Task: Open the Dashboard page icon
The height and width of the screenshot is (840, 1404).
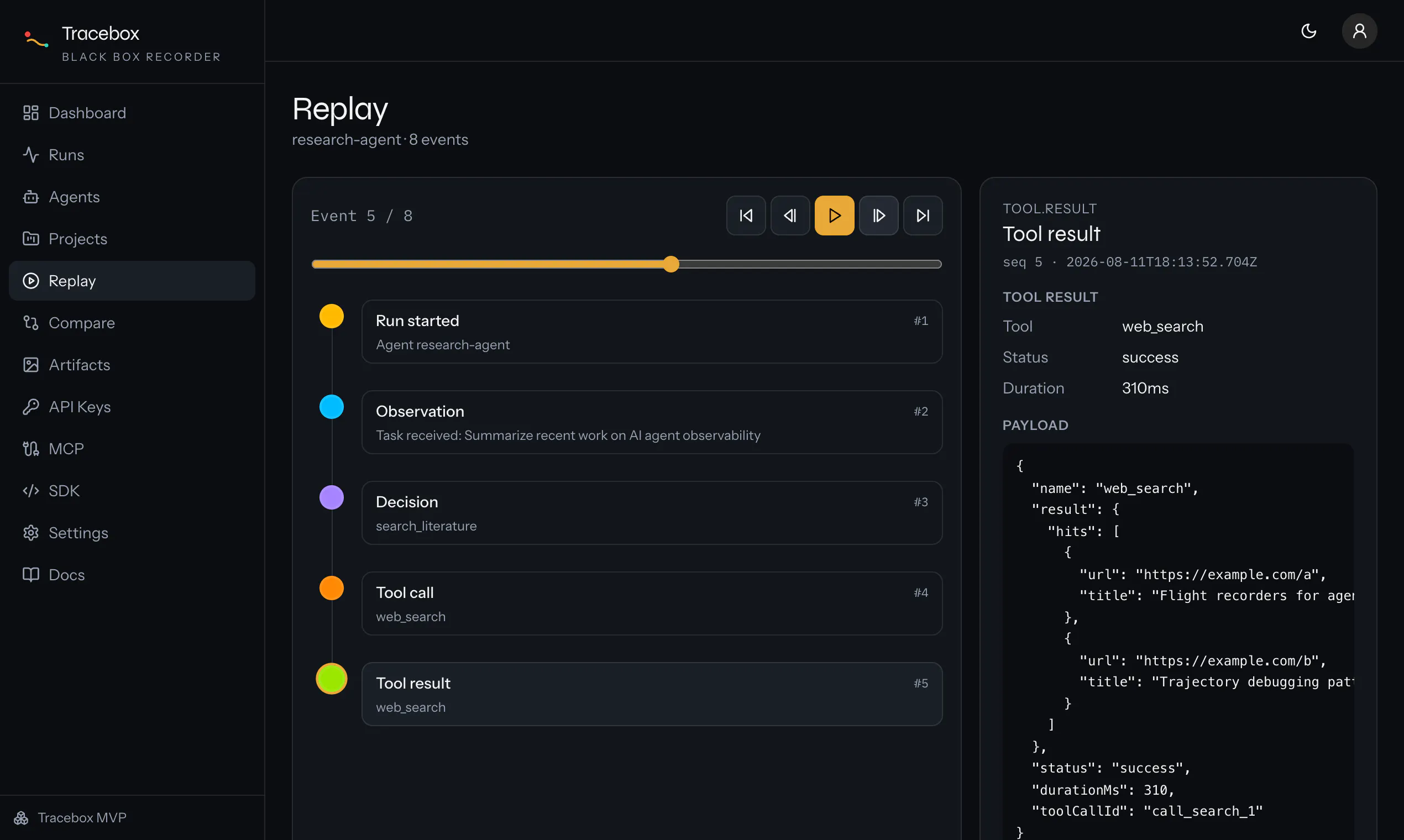Action: [x=30, y=113]
